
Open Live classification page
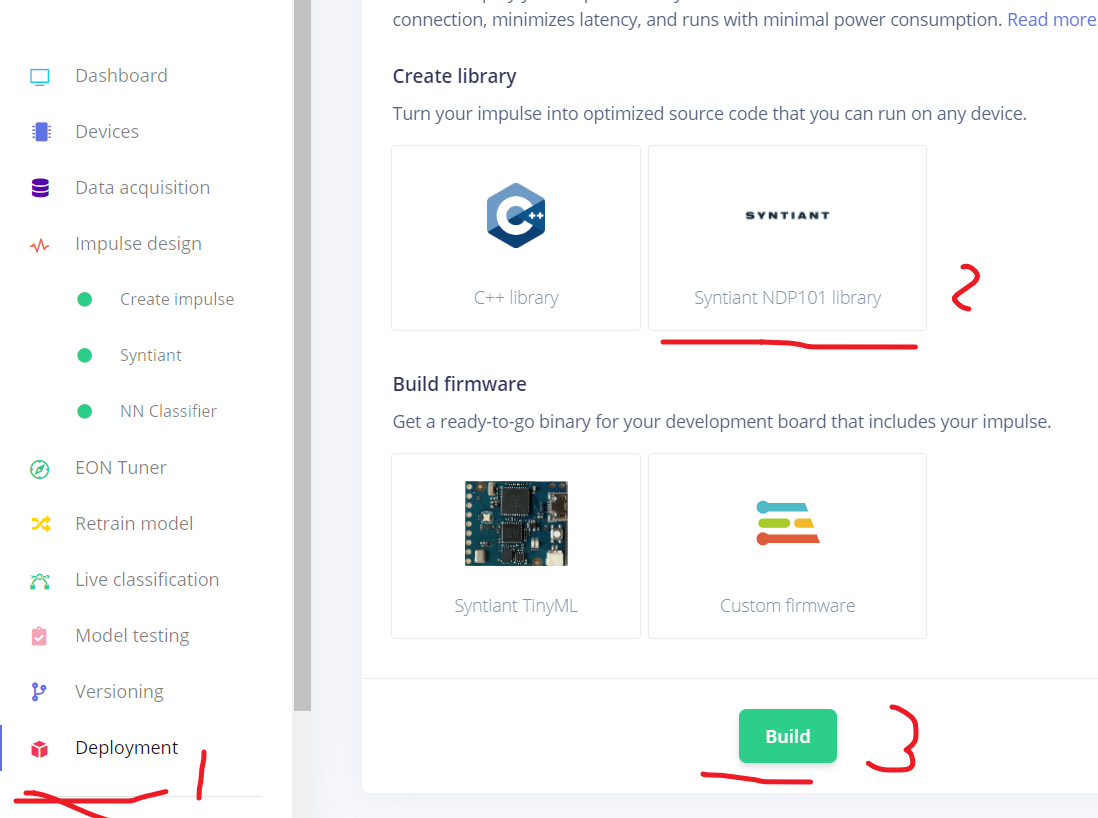147,579
